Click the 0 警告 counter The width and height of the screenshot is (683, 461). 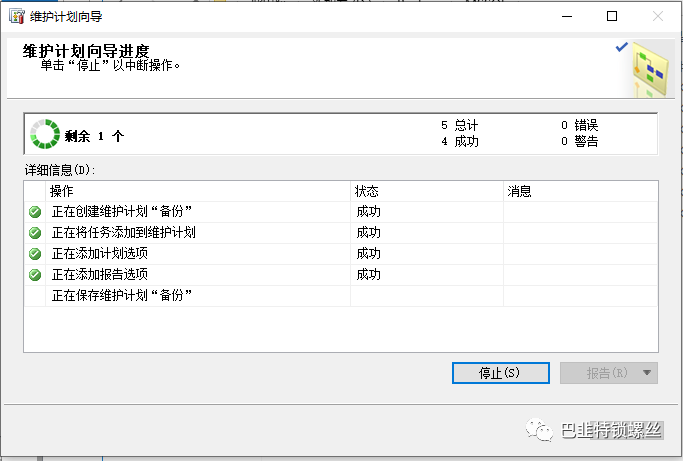coord(580,141)
